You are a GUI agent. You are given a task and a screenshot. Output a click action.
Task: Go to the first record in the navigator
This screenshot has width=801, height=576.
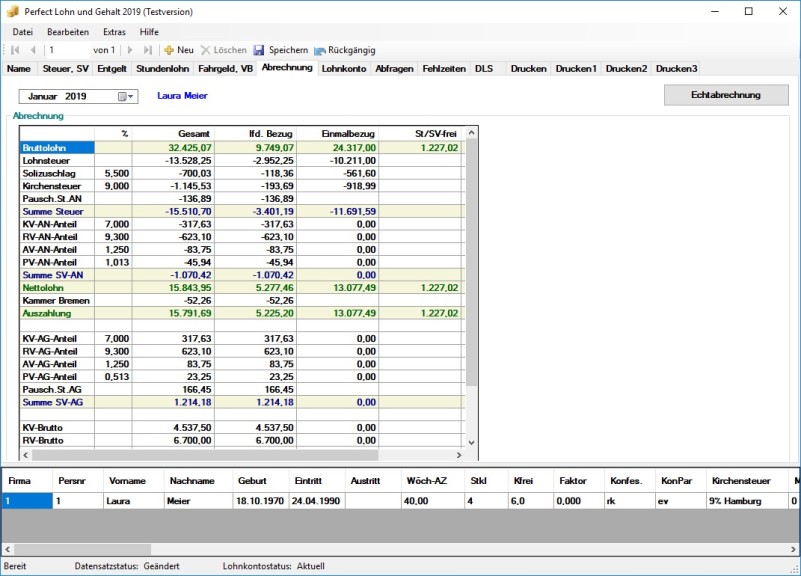tap(15, 50)
